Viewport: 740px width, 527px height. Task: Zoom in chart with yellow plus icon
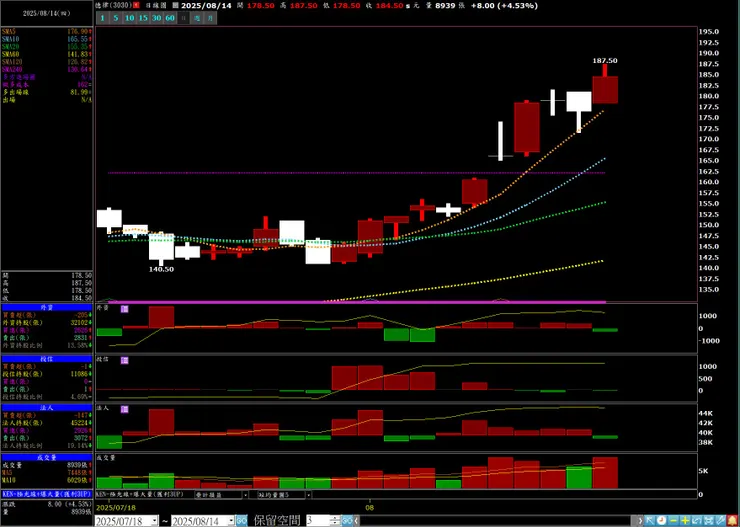click(x=685, y=521)
